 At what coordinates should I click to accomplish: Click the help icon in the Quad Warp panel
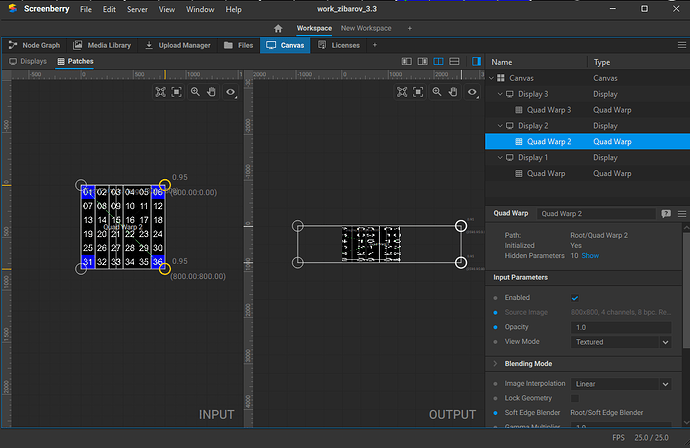(666, 213)
